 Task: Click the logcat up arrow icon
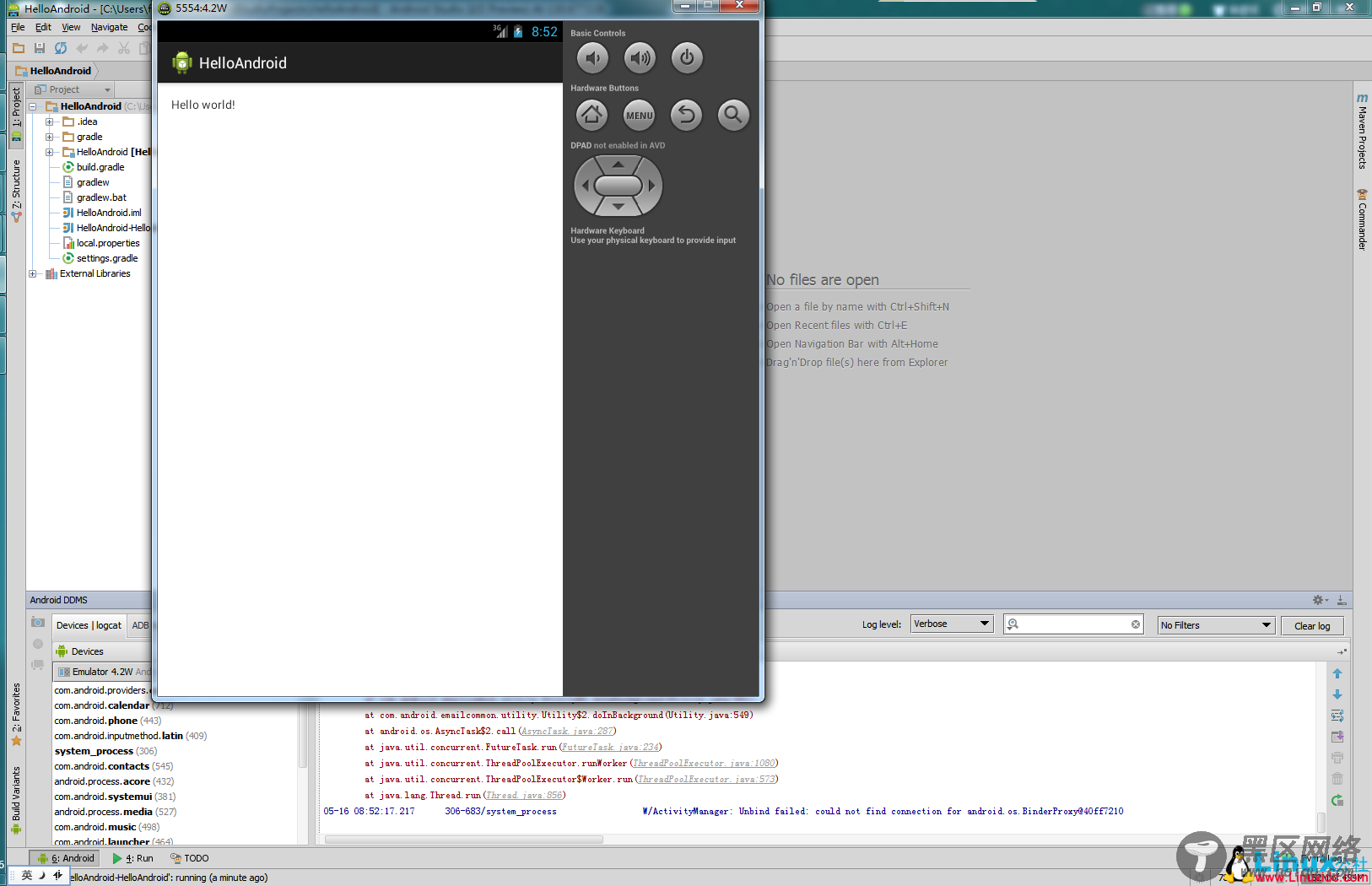1337,673
